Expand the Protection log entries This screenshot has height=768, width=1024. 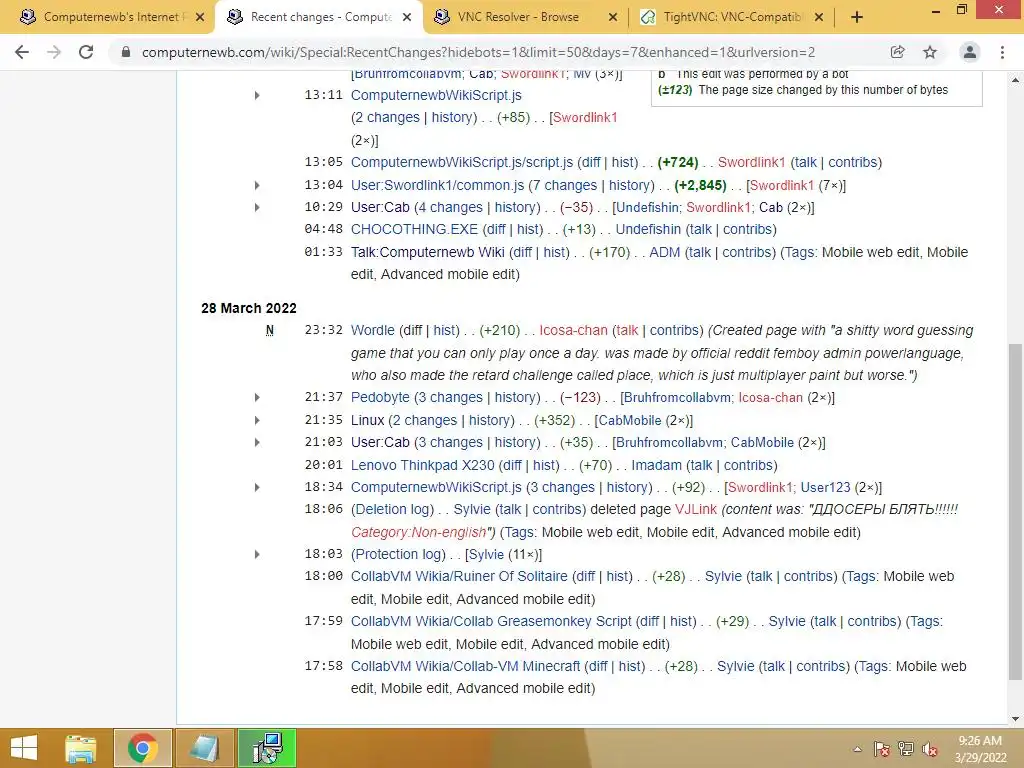(x=257, y=554)
